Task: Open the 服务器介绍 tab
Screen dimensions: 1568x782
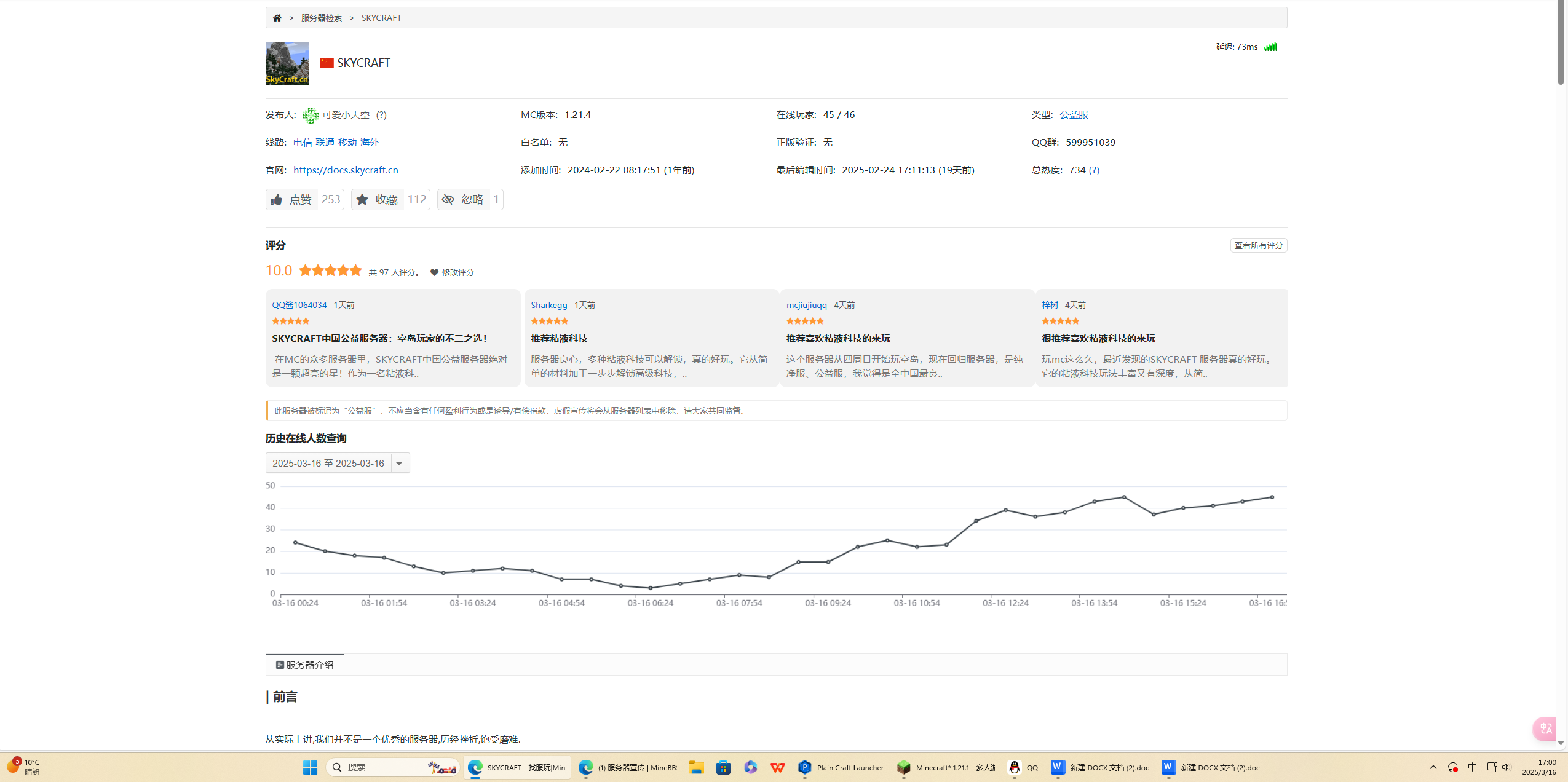Action: pos(305,665)
